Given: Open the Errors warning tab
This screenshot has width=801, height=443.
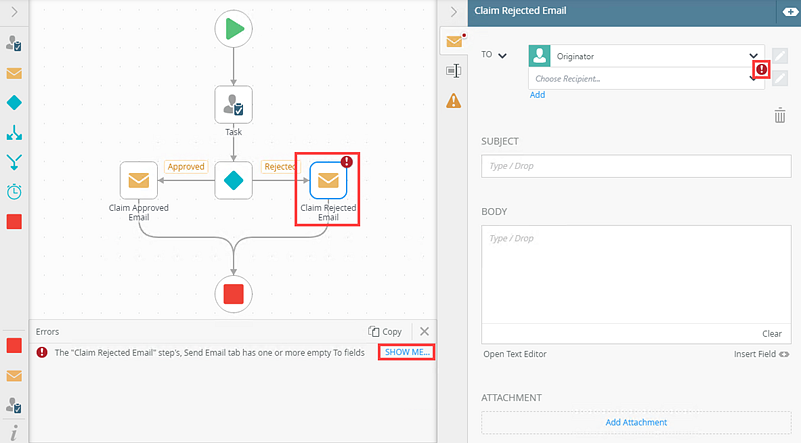Looking at the screenshot, I should tap(454, 101).
